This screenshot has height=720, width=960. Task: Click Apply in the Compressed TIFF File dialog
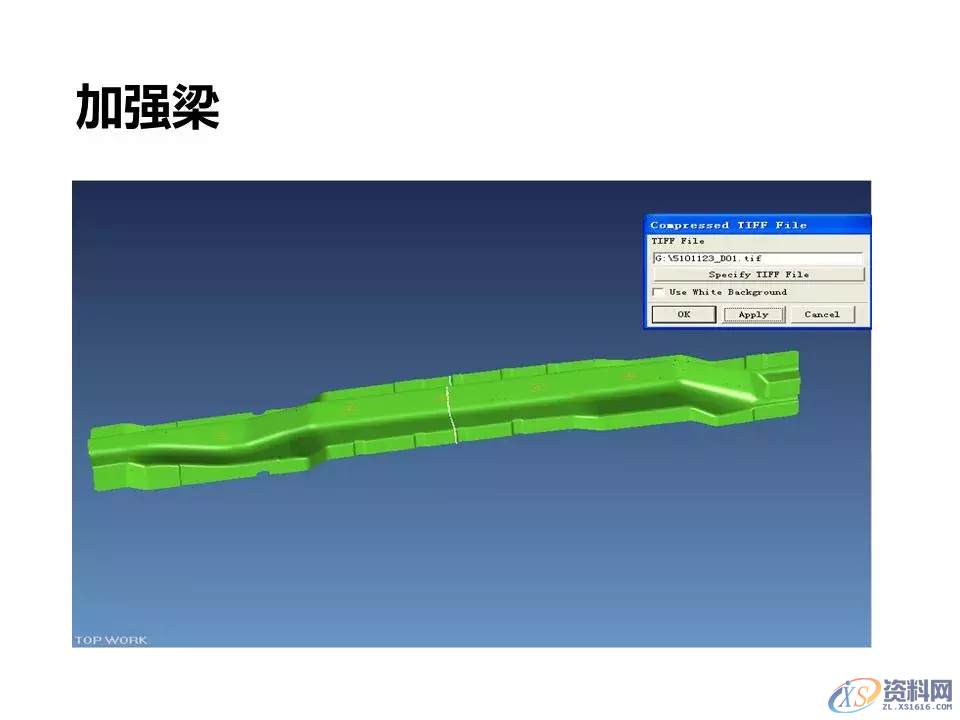(752, 314)
